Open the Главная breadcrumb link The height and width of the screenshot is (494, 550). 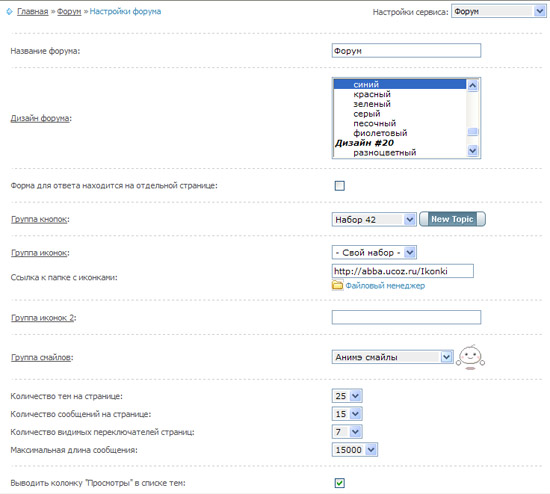tap(33, 12)
